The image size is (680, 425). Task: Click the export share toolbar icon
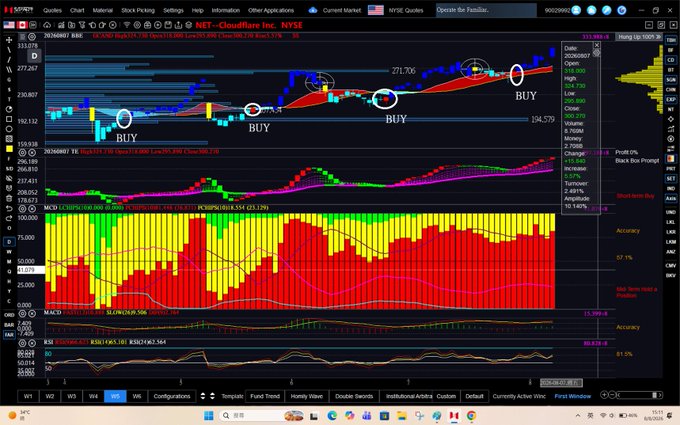click(178, 25)
